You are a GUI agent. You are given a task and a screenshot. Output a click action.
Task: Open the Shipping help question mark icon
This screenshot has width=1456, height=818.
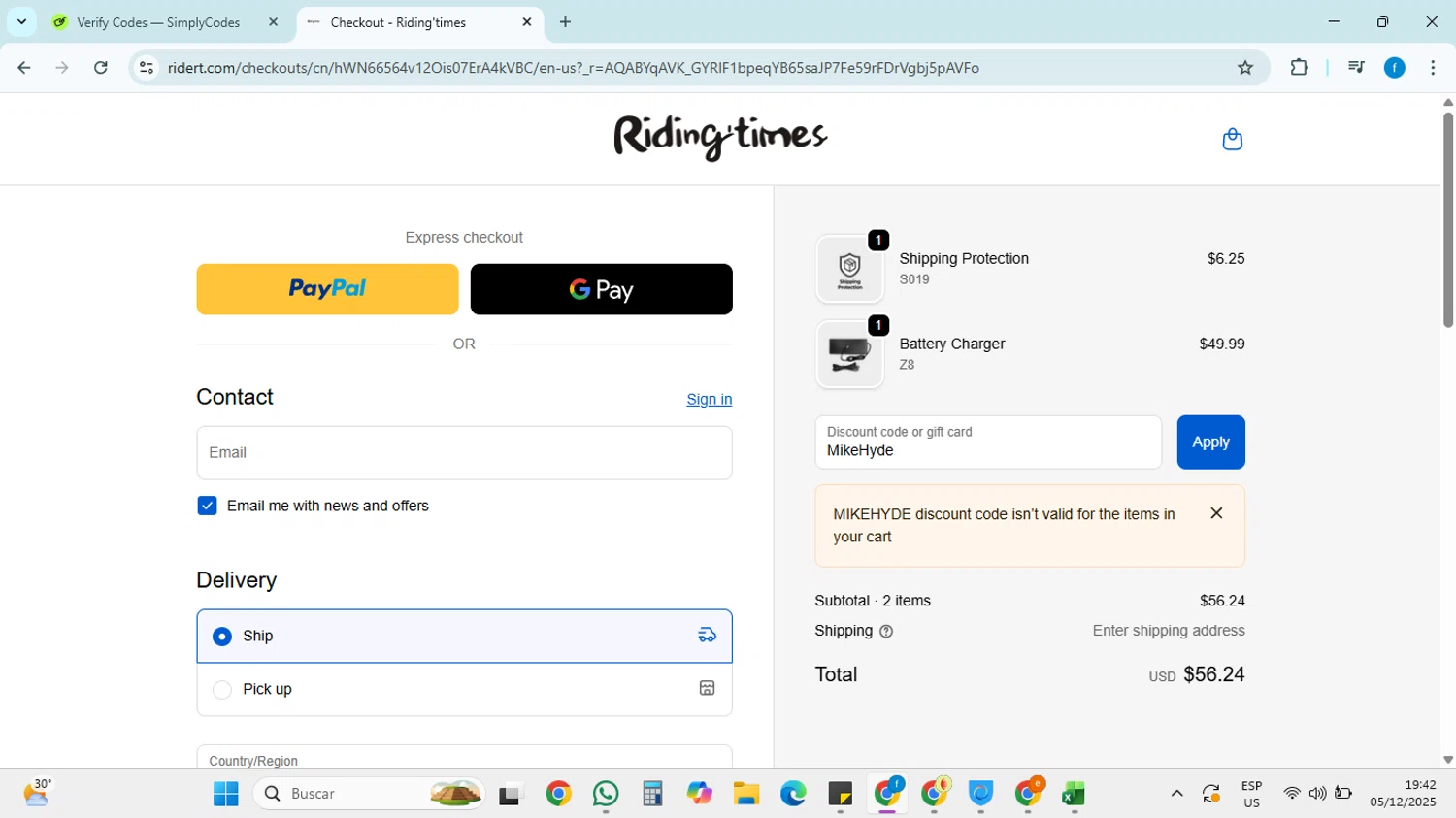tap(885, 632)
